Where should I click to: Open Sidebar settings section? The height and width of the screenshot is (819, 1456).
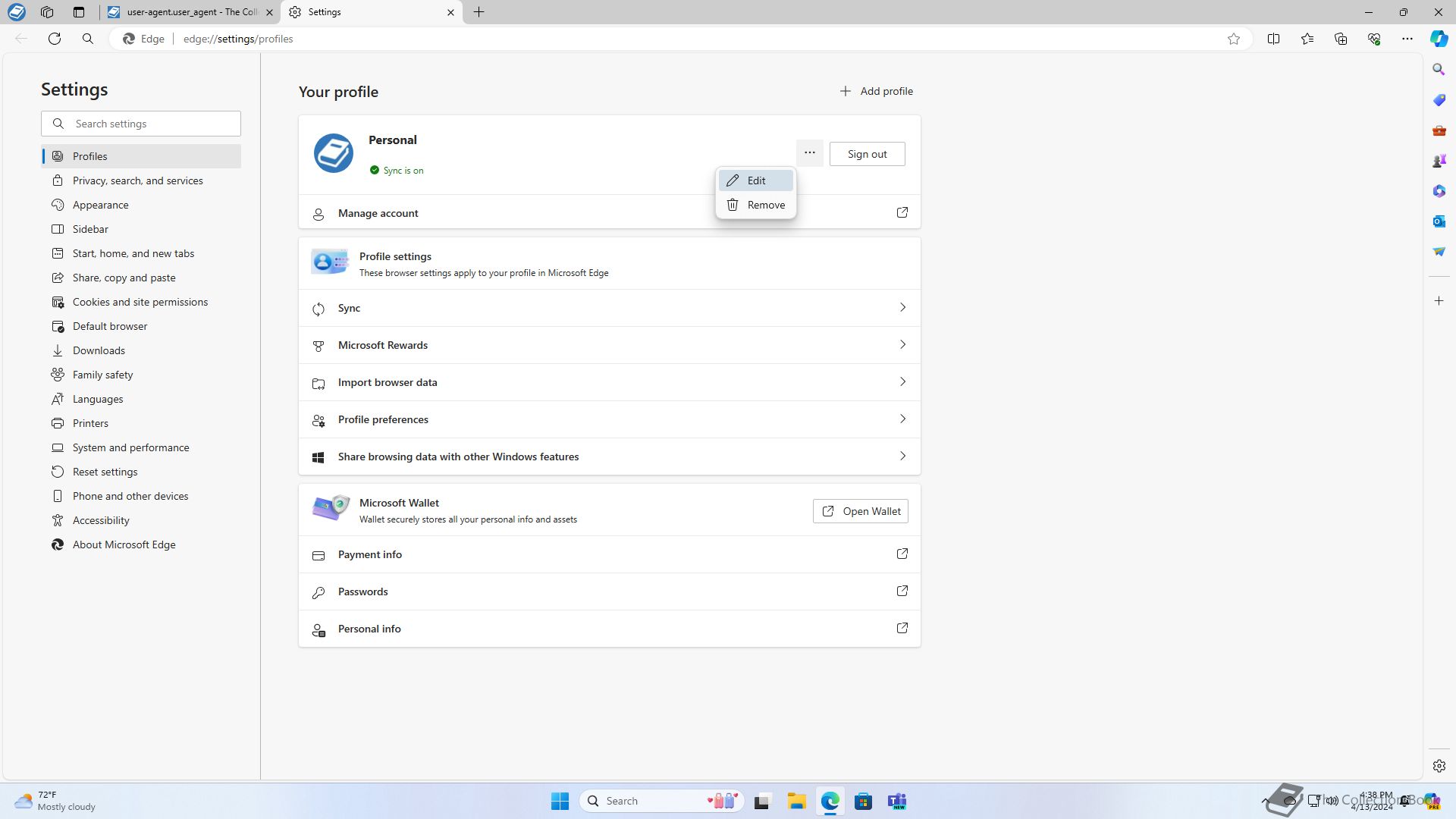pos(141,229)
